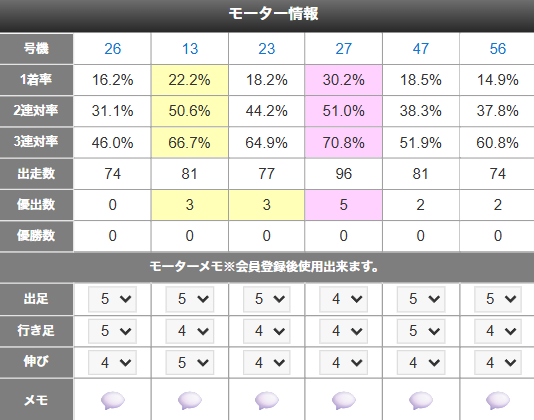This screenshot has height=420, width=534.
Task: Click the モーターメモ section header
Action: 267,267
